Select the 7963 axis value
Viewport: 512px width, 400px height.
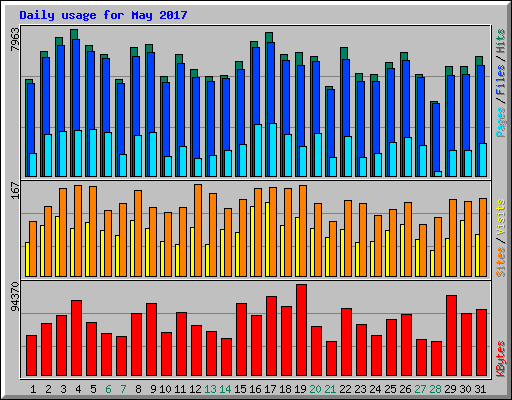[x=15, y=39]
